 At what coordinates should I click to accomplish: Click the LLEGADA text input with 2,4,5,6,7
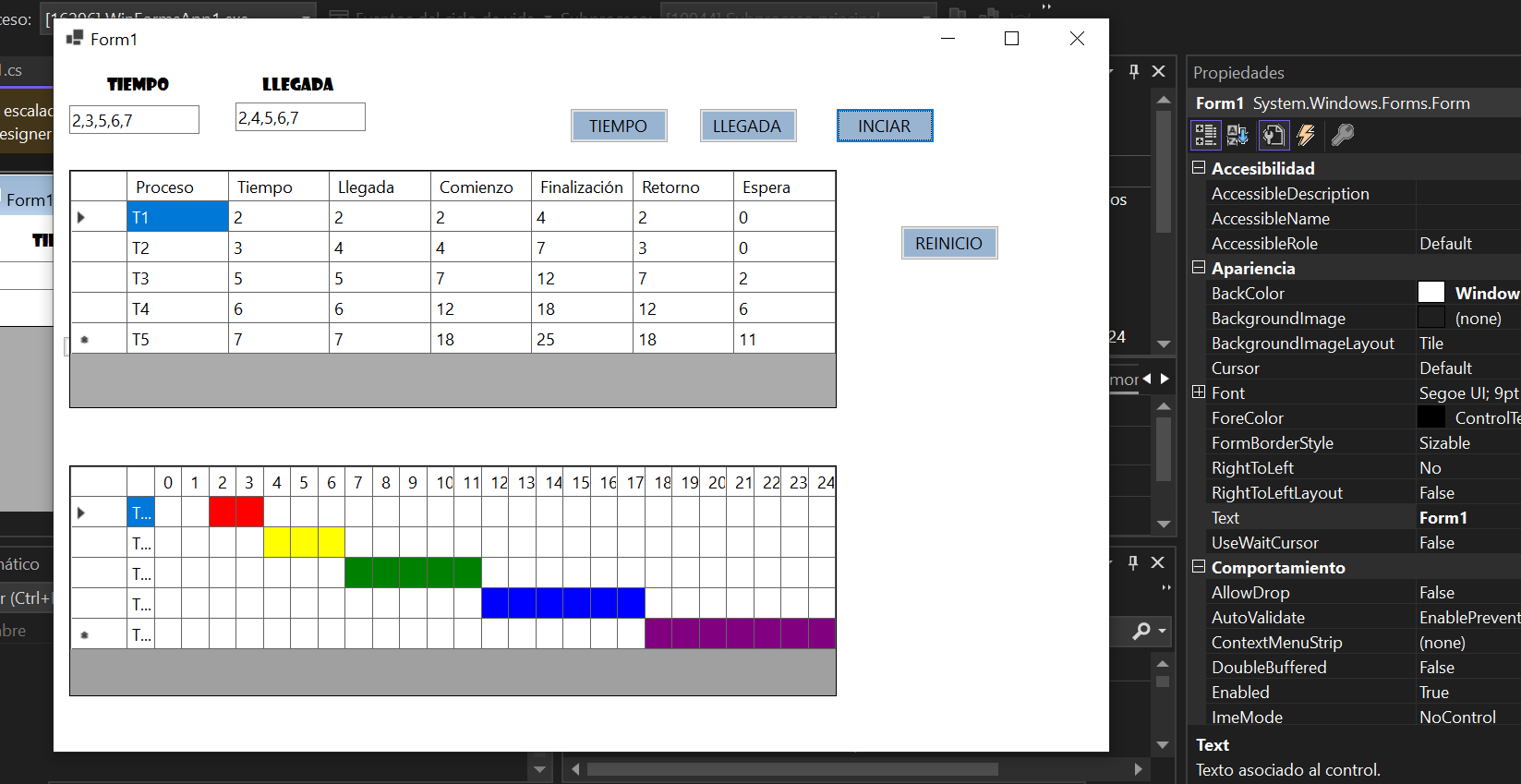click(x=300, y=117)
